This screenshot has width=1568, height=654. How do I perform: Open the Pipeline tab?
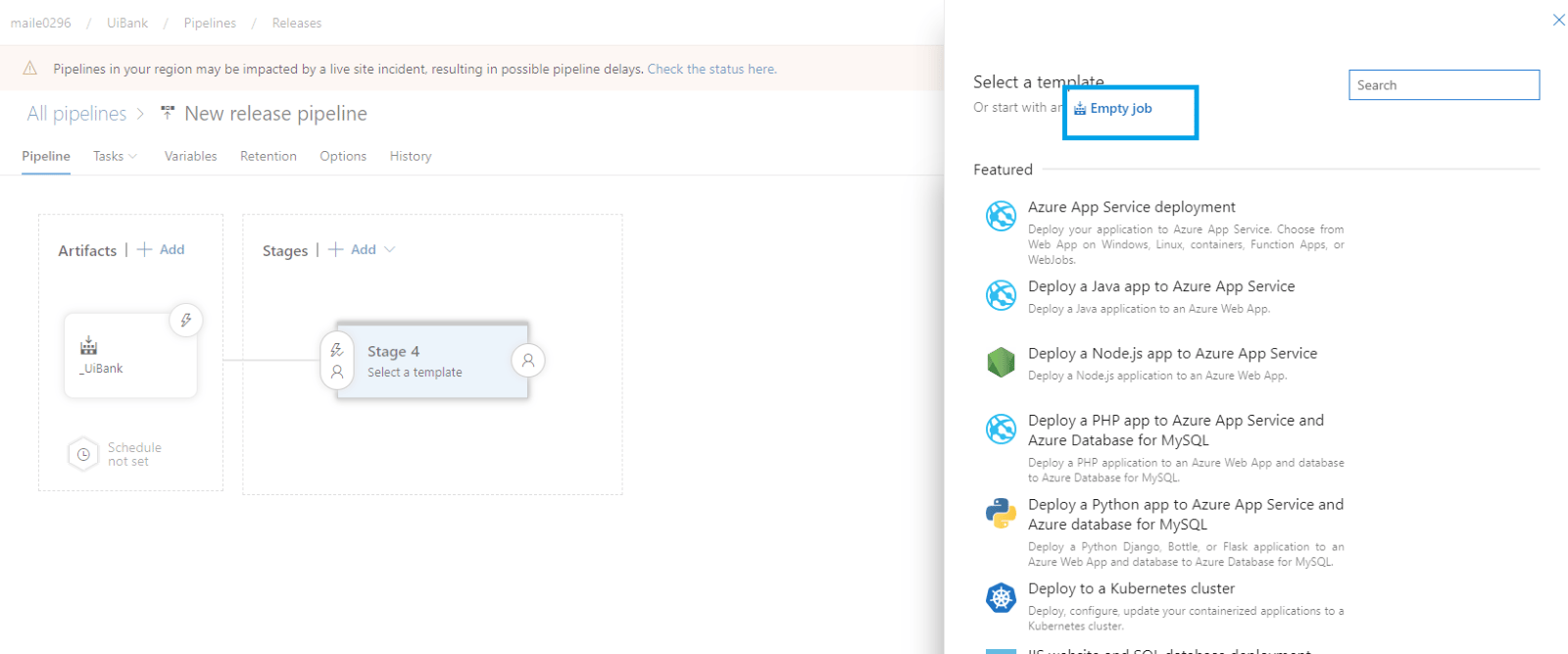[x=46, y=156]
